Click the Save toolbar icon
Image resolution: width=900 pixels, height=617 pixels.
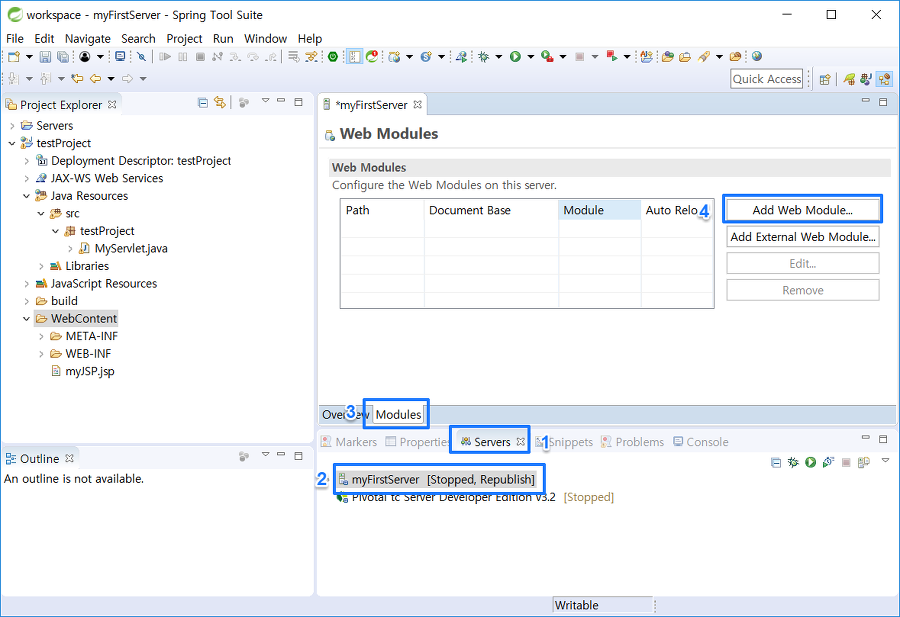(x=45, y=56)
